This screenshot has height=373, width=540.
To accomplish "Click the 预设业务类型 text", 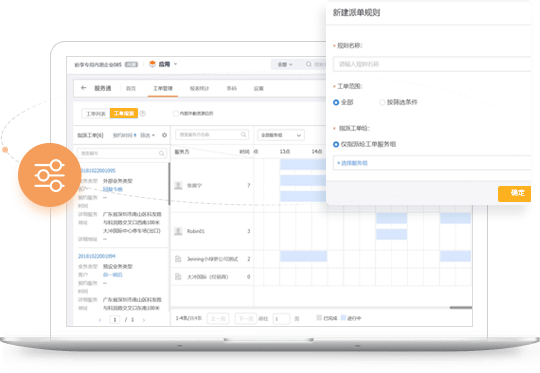I will click(118, 266).
